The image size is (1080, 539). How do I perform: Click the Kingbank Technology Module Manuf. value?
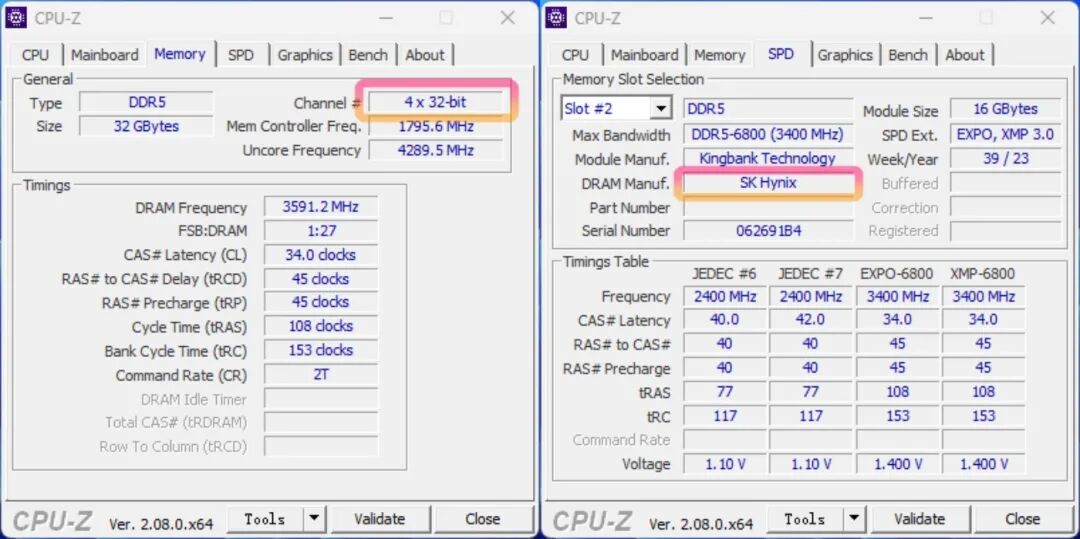(x=769, y=158)
